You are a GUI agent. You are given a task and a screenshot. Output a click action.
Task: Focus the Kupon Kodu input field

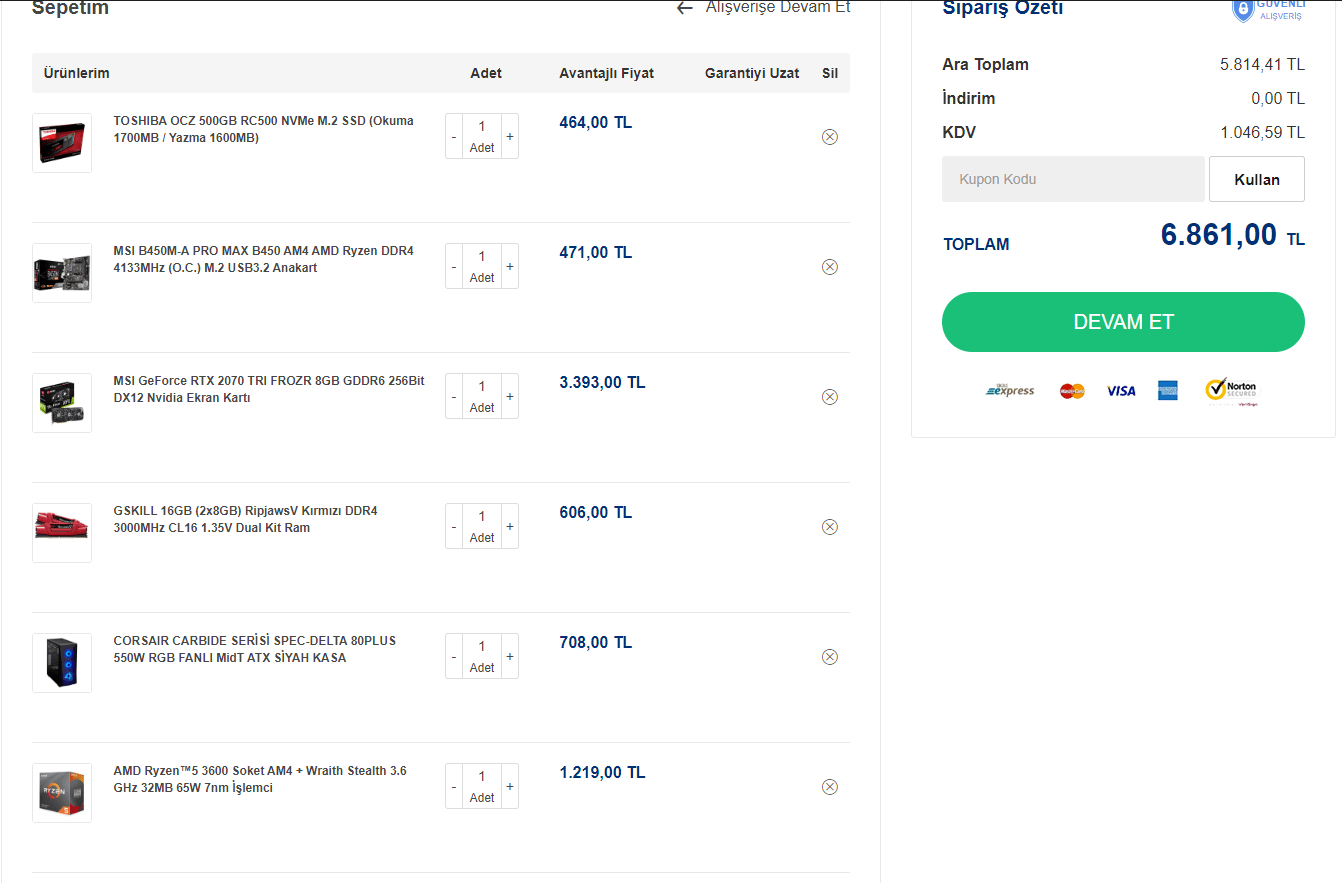click(x=1072, y=179)
